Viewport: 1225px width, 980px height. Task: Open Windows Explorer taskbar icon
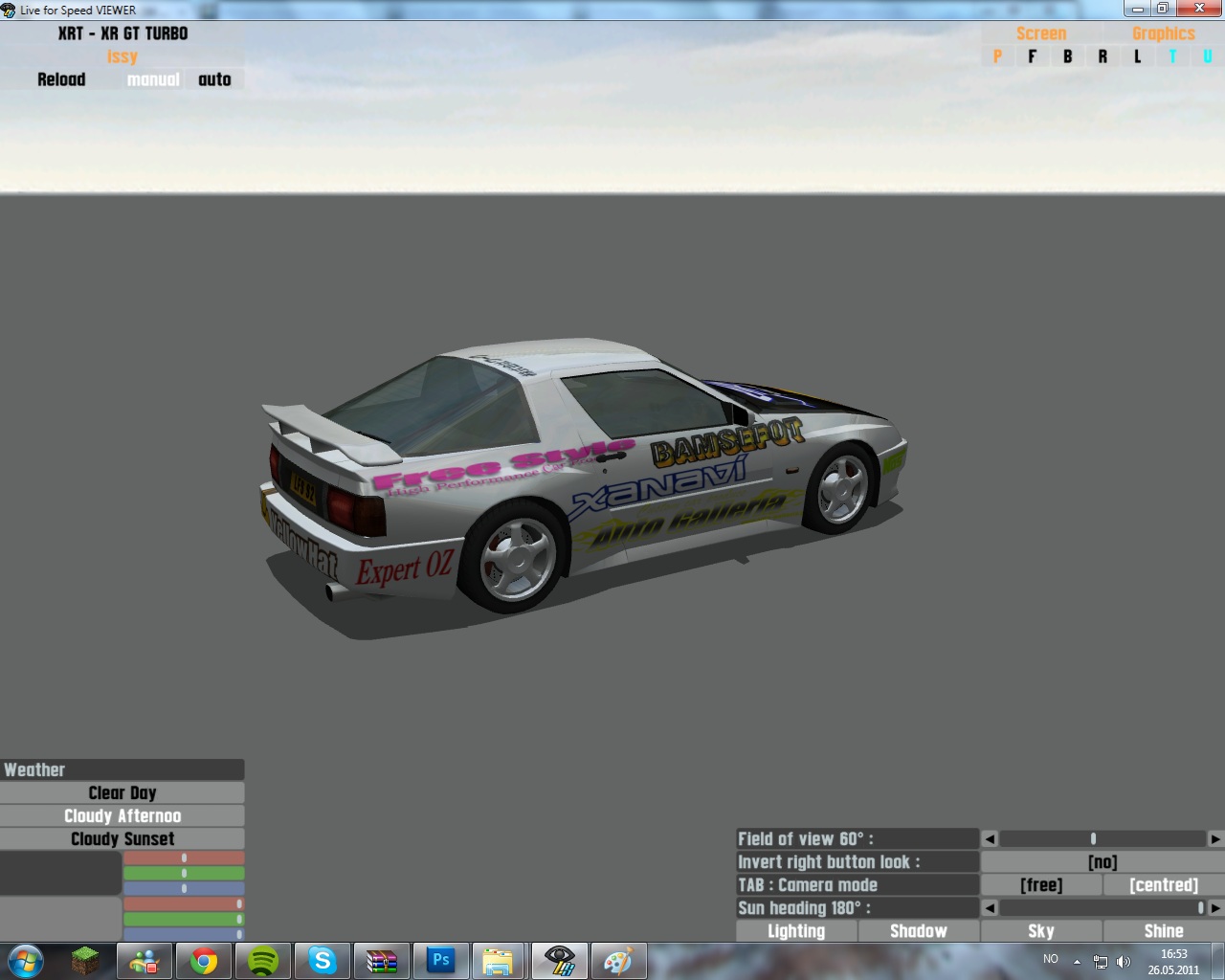(x=499, y=961)
